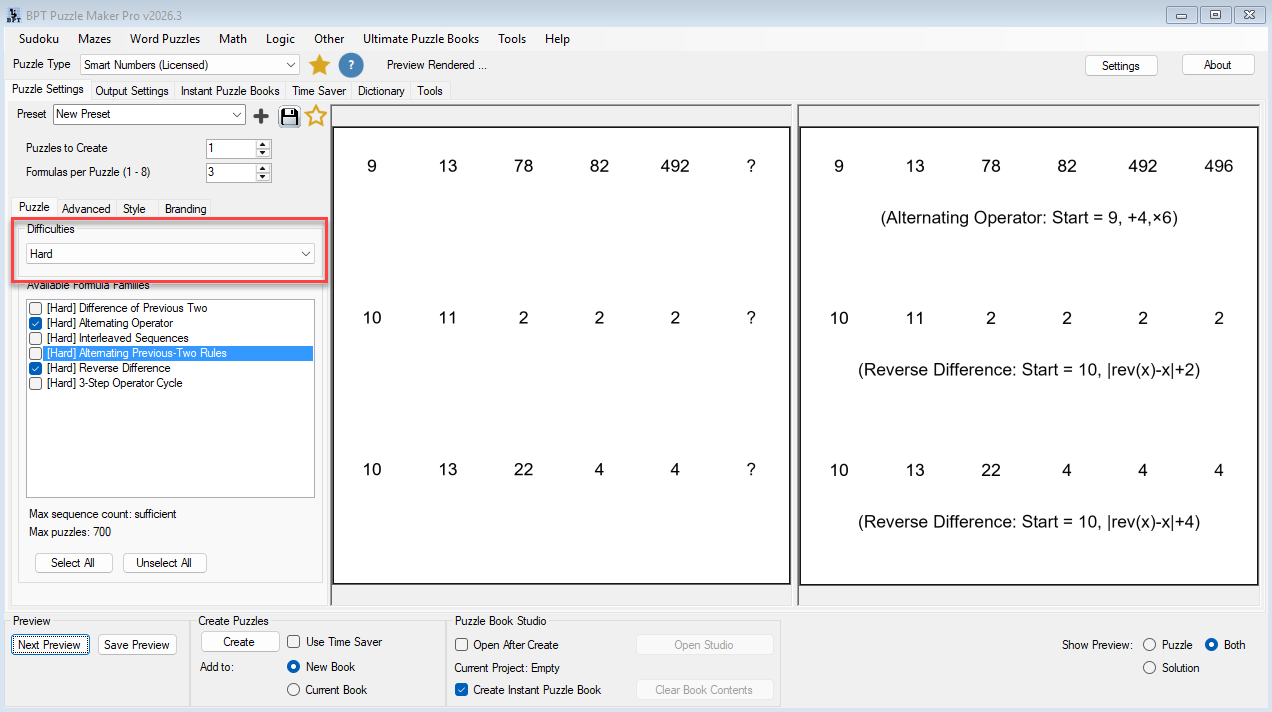Click the gold favorite star beside Puzzle Type
This screenshot has height=712, width=1272.
click(319, 65)
